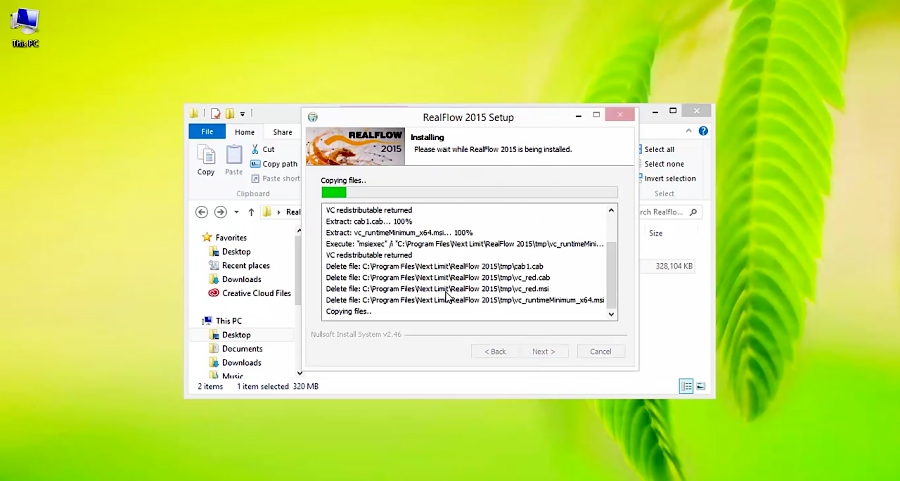Viewport: 900px width, 481px height.
Task: Click Invert selection in Explorer ribbon
Action: click(x=668, y=179)
